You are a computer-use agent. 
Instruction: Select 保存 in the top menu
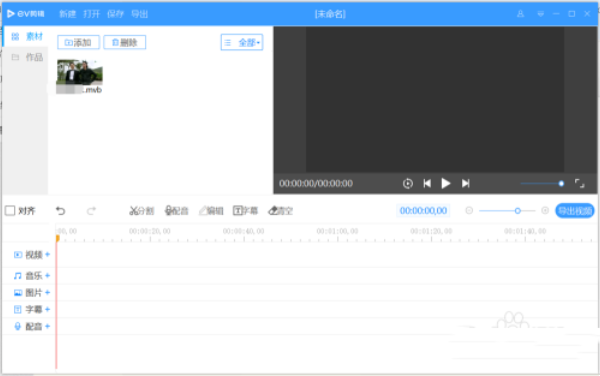tap(115, 14)
